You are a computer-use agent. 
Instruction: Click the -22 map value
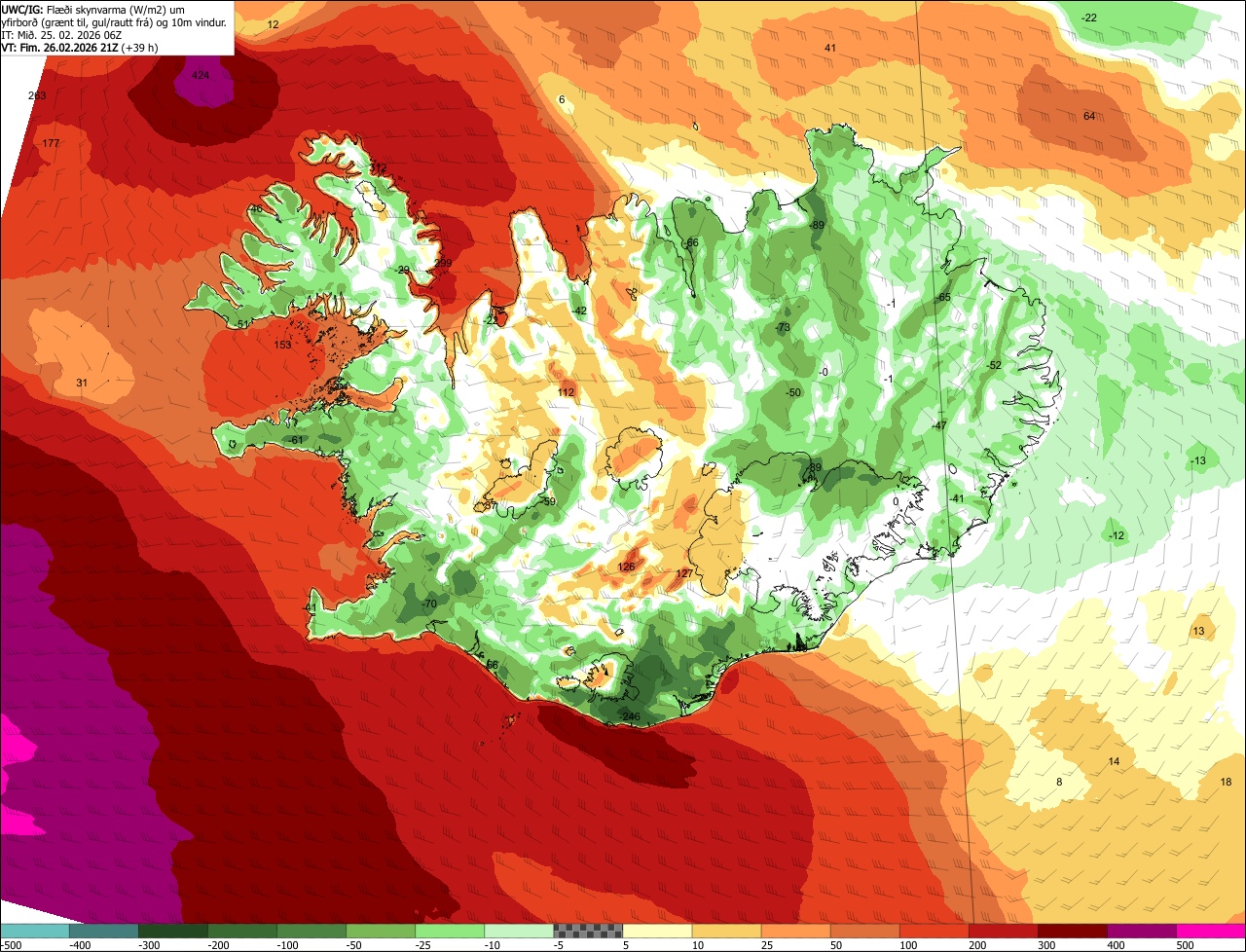tap(1089, 18)
